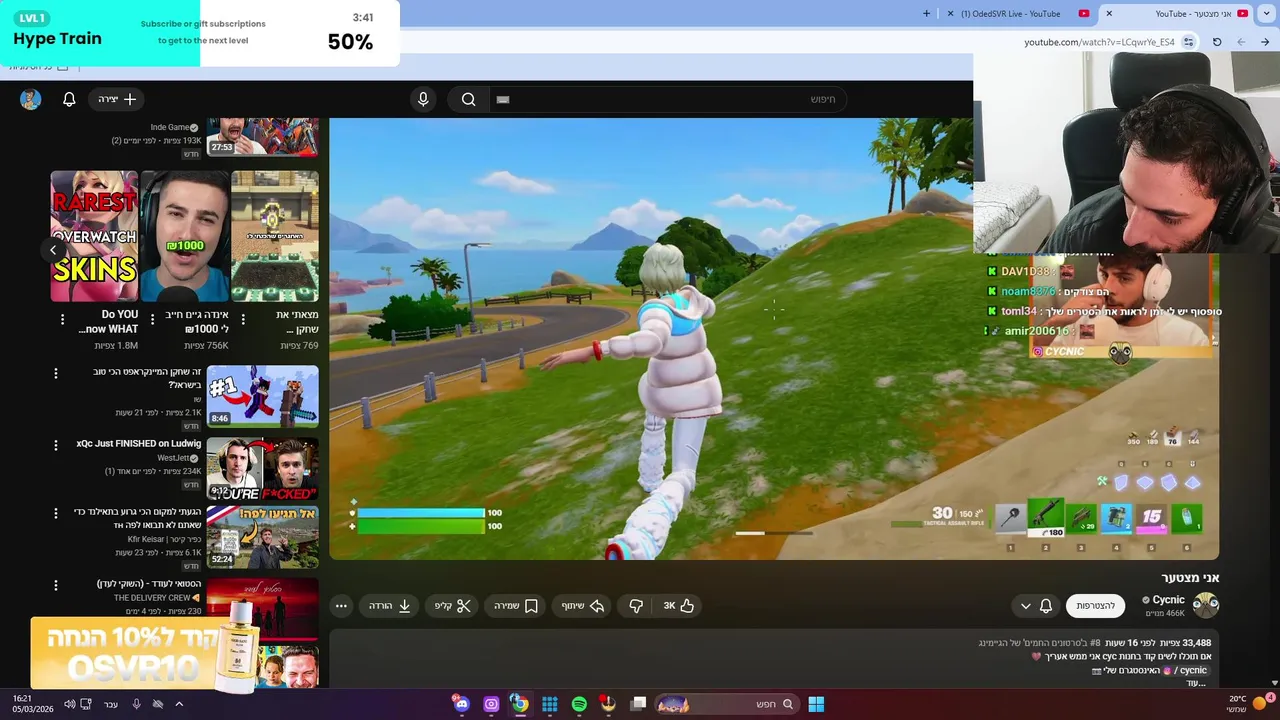Open the YouTube account avatar menu
The height and width of the screenshot is (720, 1280).
tap(30, 99)
